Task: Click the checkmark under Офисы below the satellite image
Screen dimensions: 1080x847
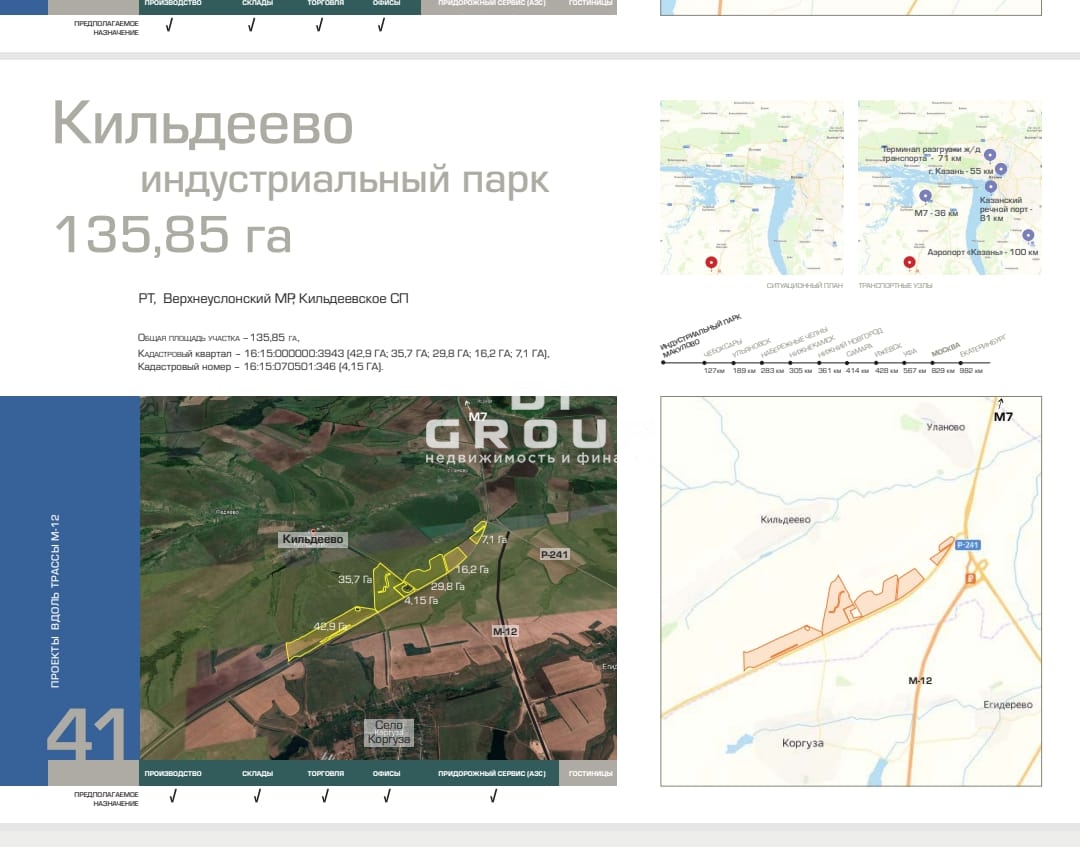Action: 386,797
